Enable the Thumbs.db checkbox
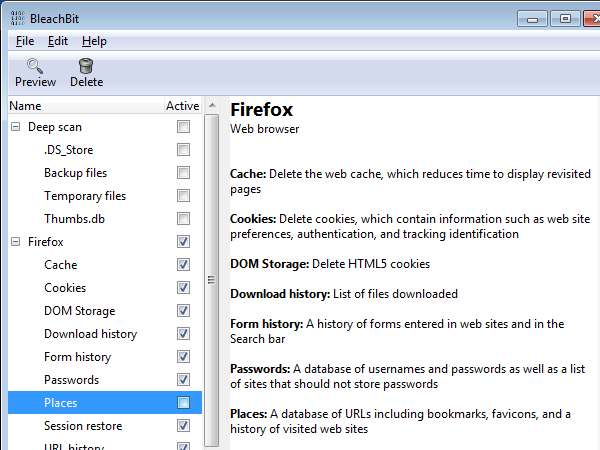Viewport: 600px width, 450px height. point(183,218)
